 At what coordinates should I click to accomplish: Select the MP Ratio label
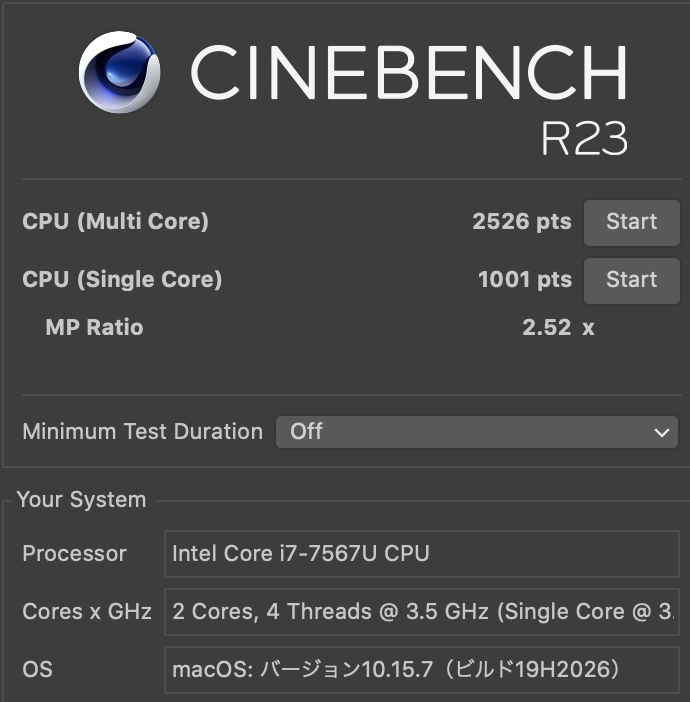pos(94,327)
